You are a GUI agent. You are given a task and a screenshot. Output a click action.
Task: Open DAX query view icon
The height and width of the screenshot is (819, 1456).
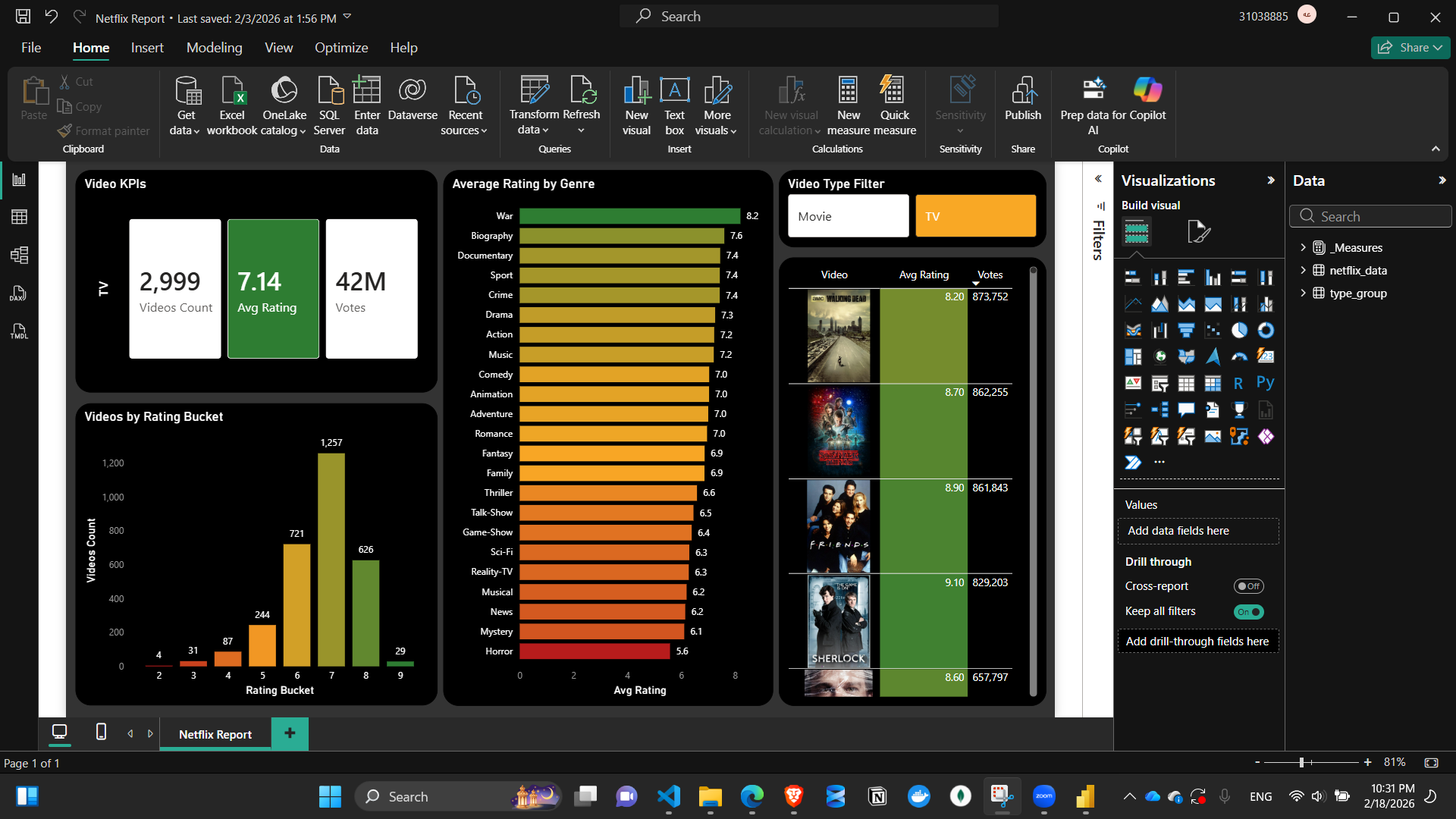point(20,293)
